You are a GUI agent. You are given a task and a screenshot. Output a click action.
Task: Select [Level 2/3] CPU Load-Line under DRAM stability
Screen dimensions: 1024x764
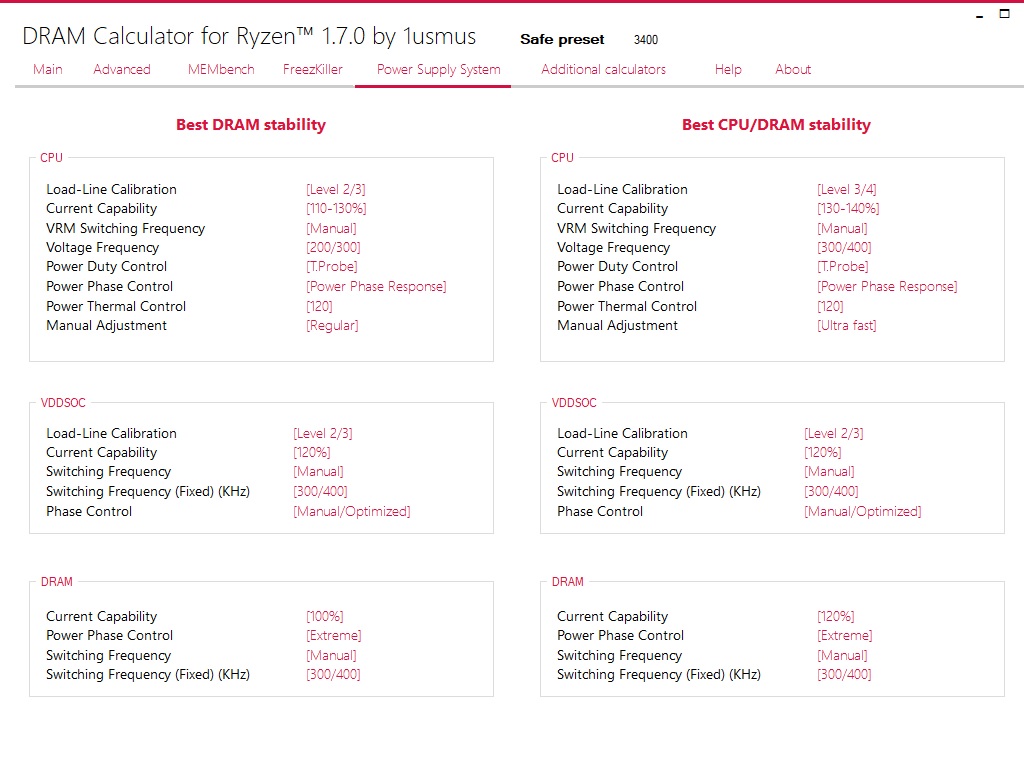[x=336, y=189]
